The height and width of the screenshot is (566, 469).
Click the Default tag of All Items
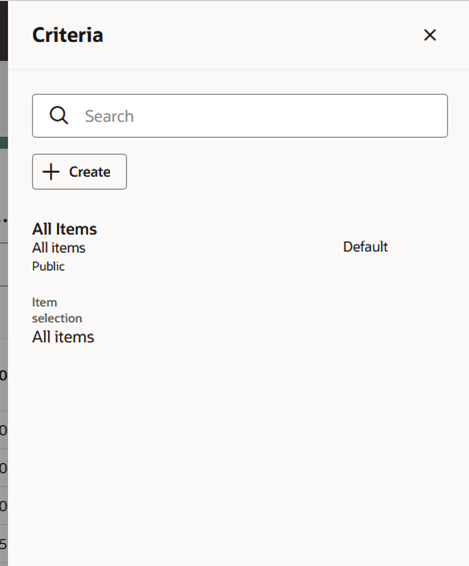point(365,247)
